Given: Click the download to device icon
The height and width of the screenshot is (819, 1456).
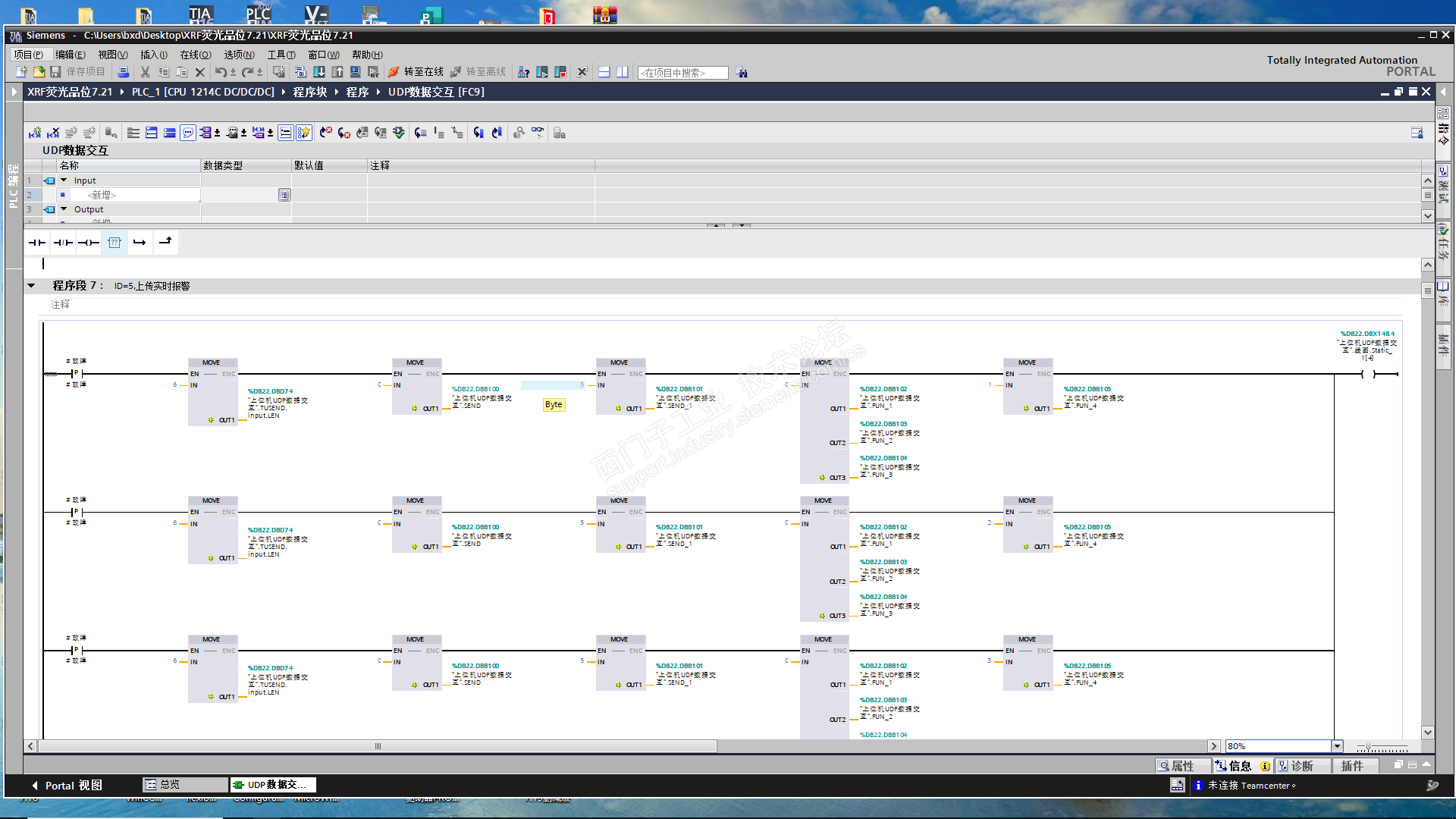Looking at the screenshot, I should coord(319,72).
